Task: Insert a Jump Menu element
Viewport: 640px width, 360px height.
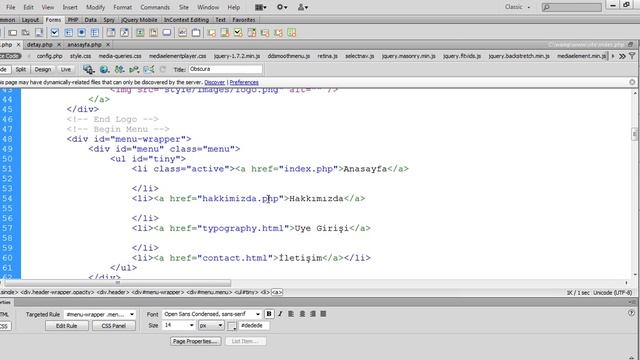Action: pyautogui.click(x=124, y=33)
